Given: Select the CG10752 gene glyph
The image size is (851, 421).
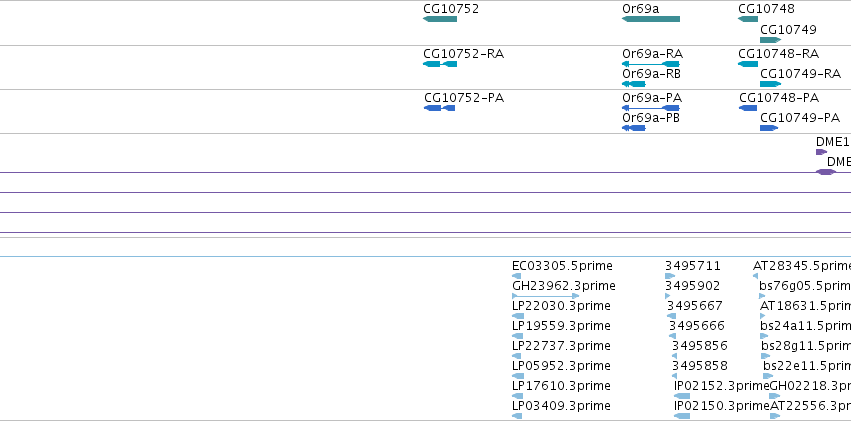Looking at the screenshot, I should pyautogui.click(x=440, y=19).
